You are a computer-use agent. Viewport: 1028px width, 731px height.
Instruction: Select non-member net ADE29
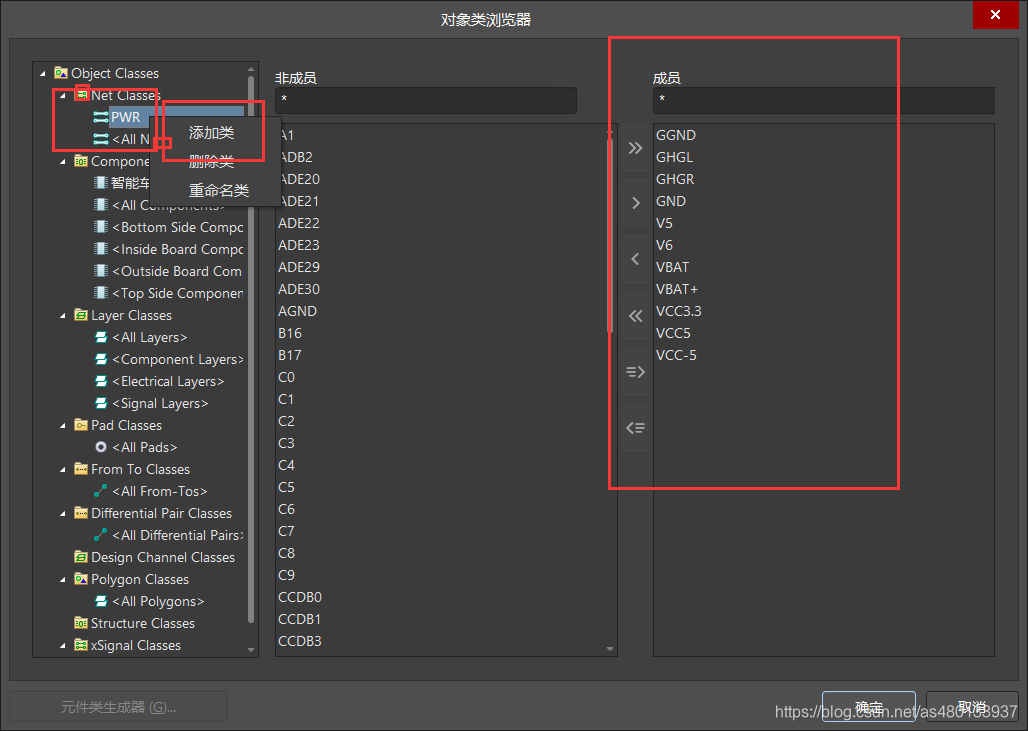click(298, 267)
